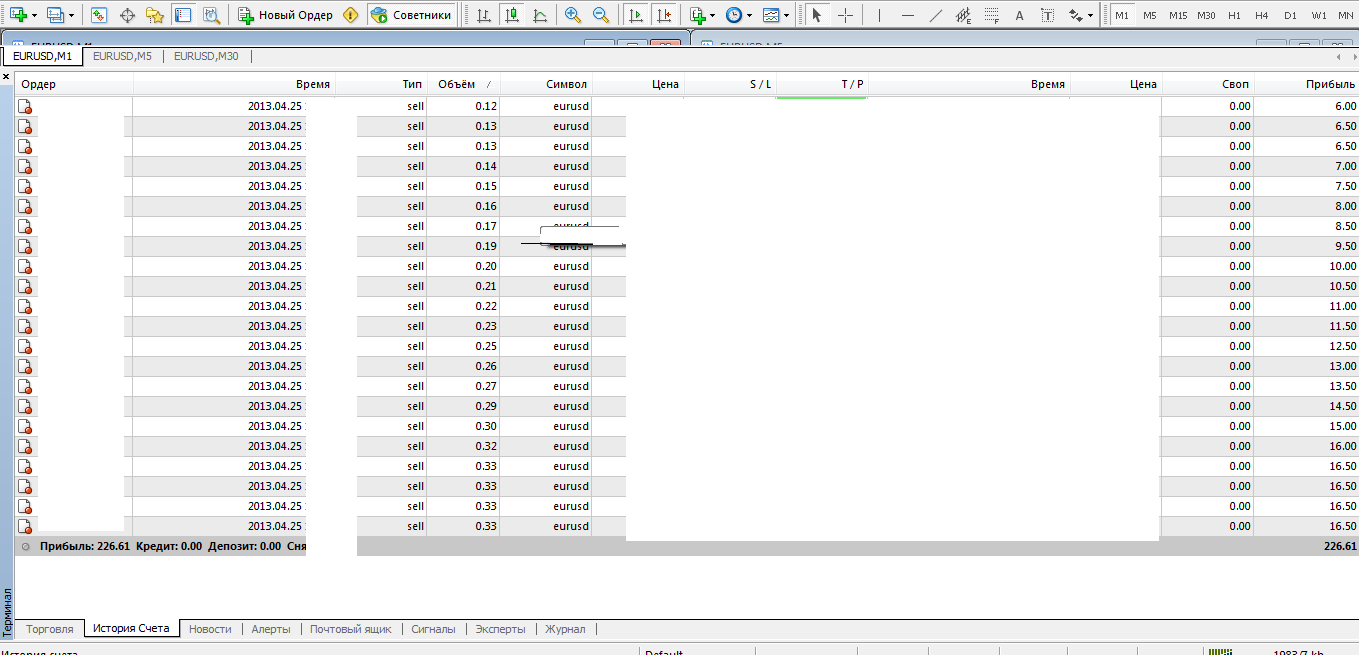The height and width of the screenshot is (655, 1359).
Task: Open the Templates icon
Action: [x=770, y=15]
